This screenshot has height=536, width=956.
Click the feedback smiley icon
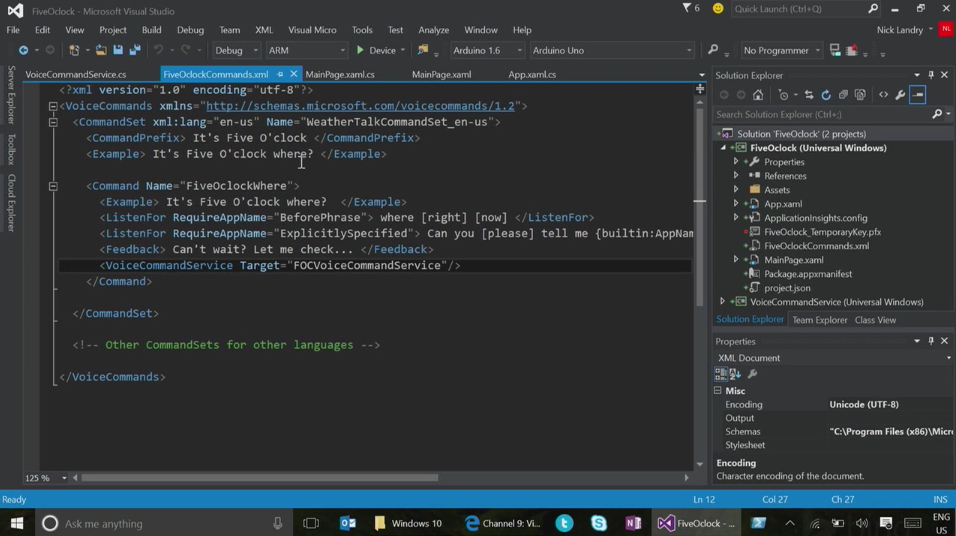coord(718,9)
